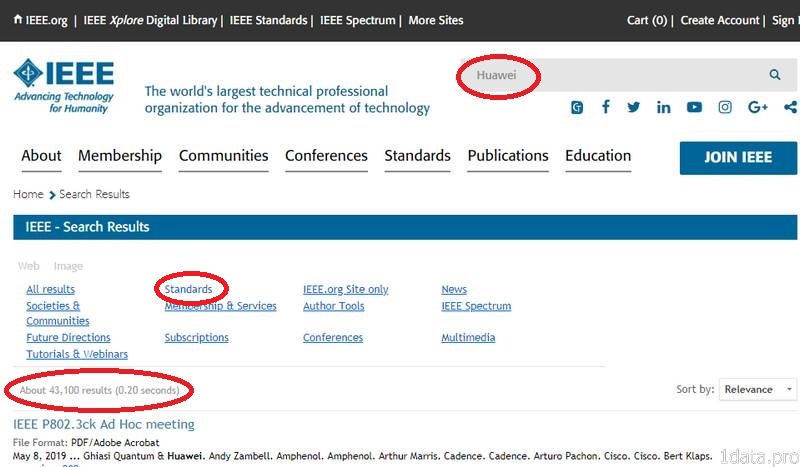Open the IEEE Collabratec social icon
The image size is (800, 467).
point(577,107)
